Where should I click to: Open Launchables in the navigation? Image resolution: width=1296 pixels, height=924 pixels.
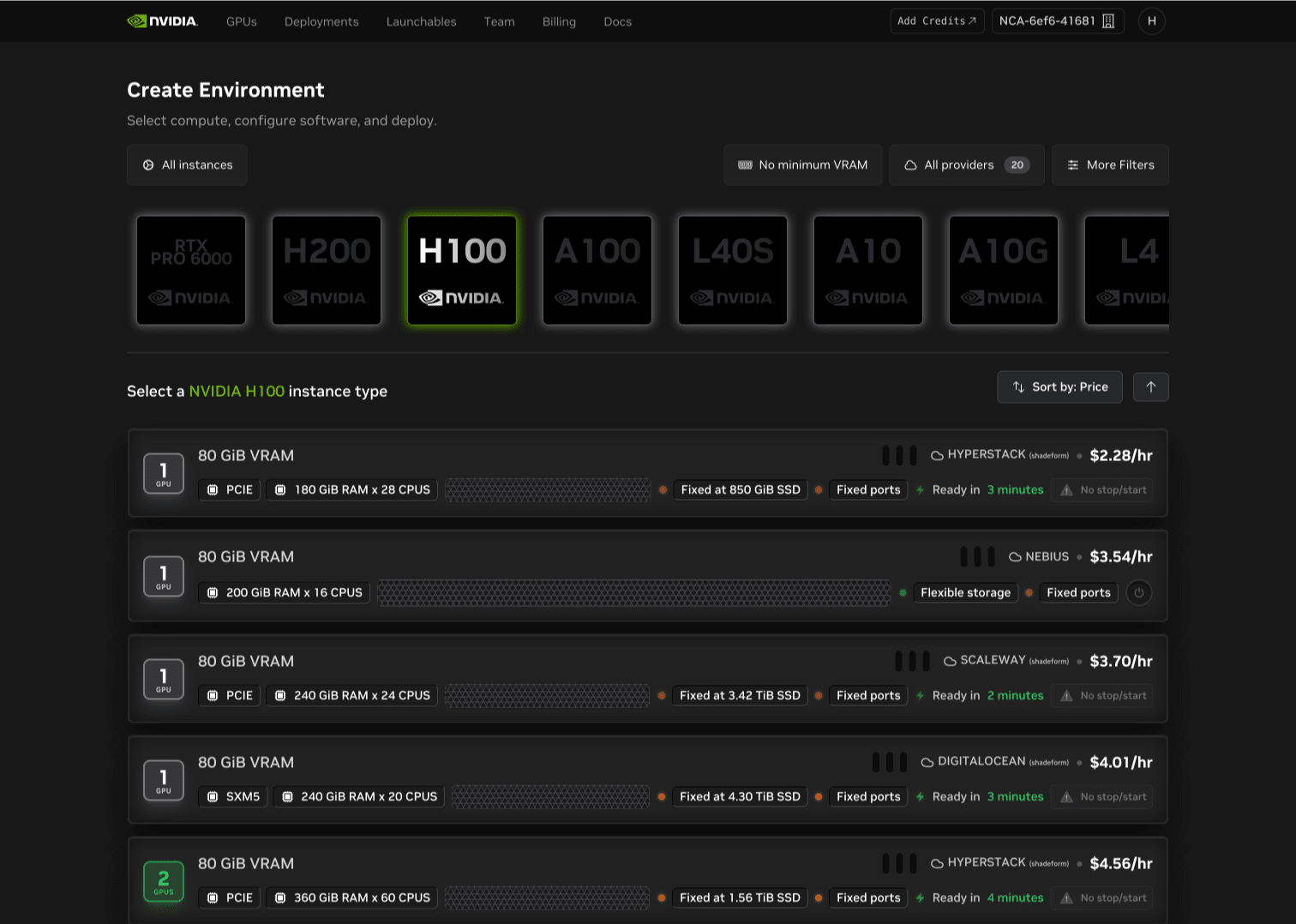[421, 22]
